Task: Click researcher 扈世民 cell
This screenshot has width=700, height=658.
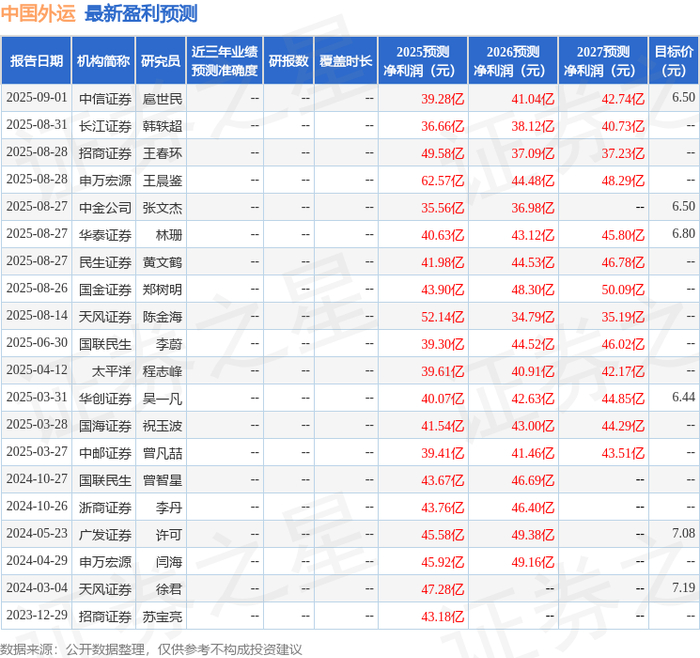Action: pyautogui.click(x=162, y=99)
